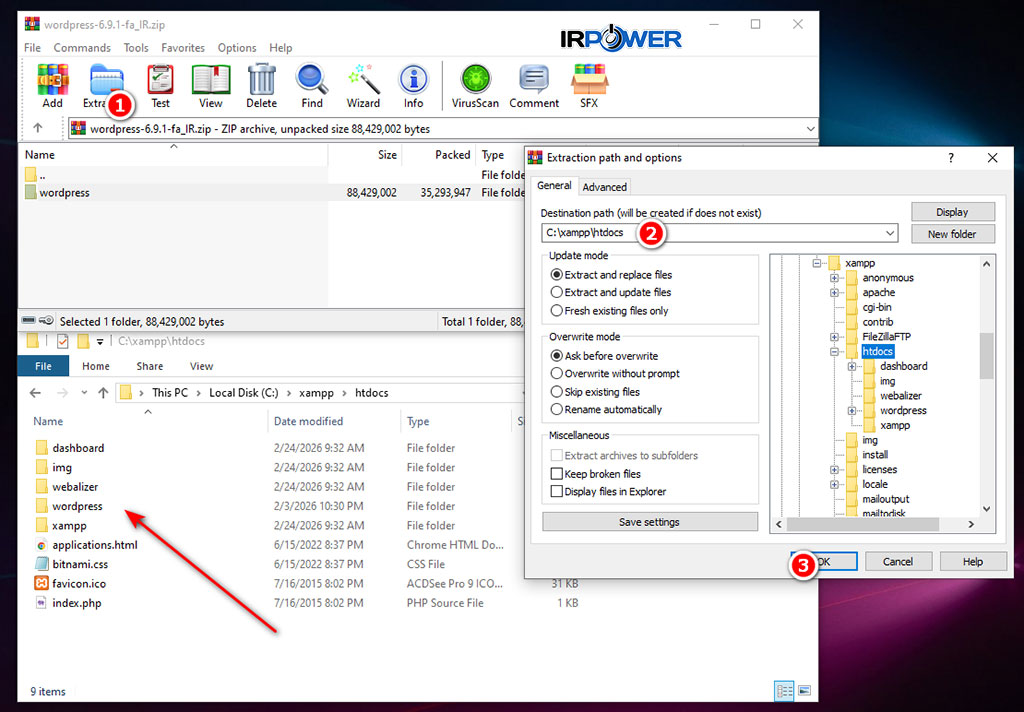Launch the Wizard tool
Viewport: 1024px width, 712px height.
point(363,85)
